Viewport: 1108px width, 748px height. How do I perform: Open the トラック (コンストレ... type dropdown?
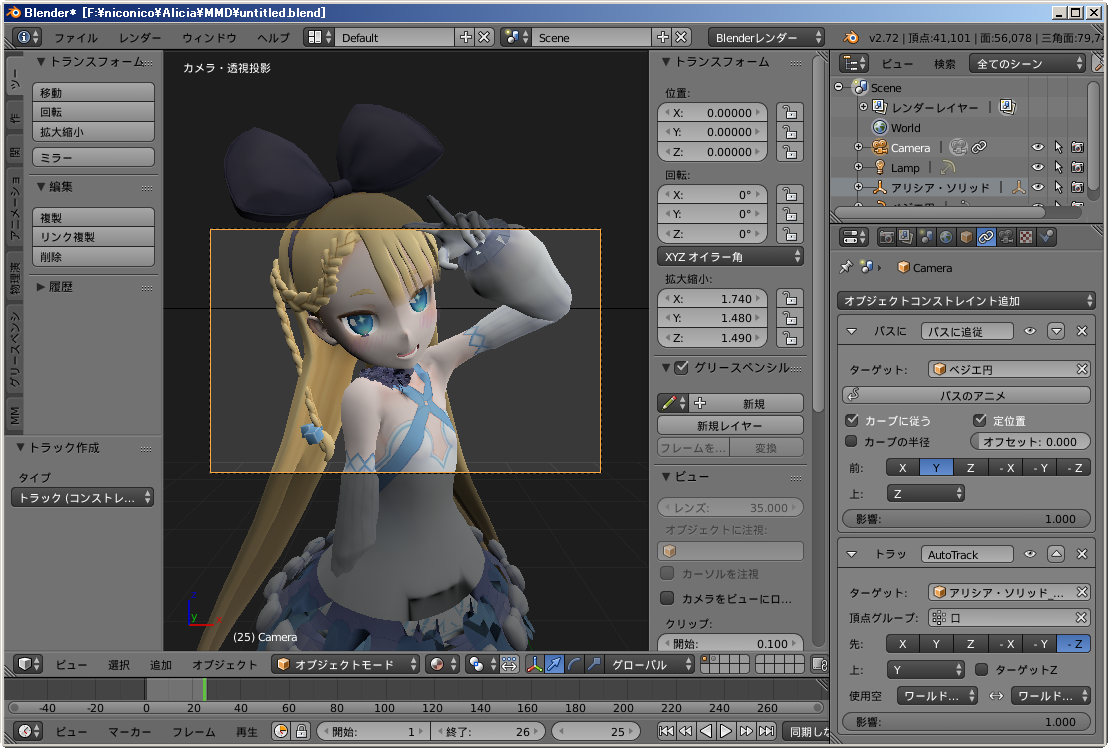(x=83, y=497)
